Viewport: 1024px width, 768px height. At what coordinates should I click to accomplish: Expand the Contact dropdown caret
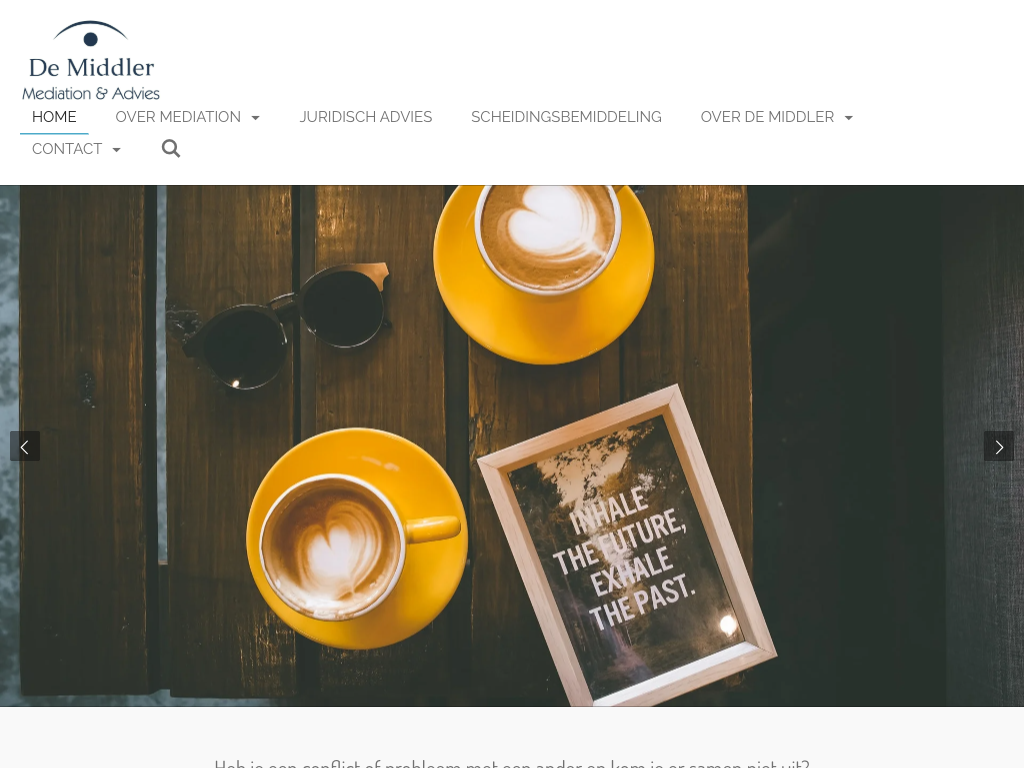[x=117, y=150]
